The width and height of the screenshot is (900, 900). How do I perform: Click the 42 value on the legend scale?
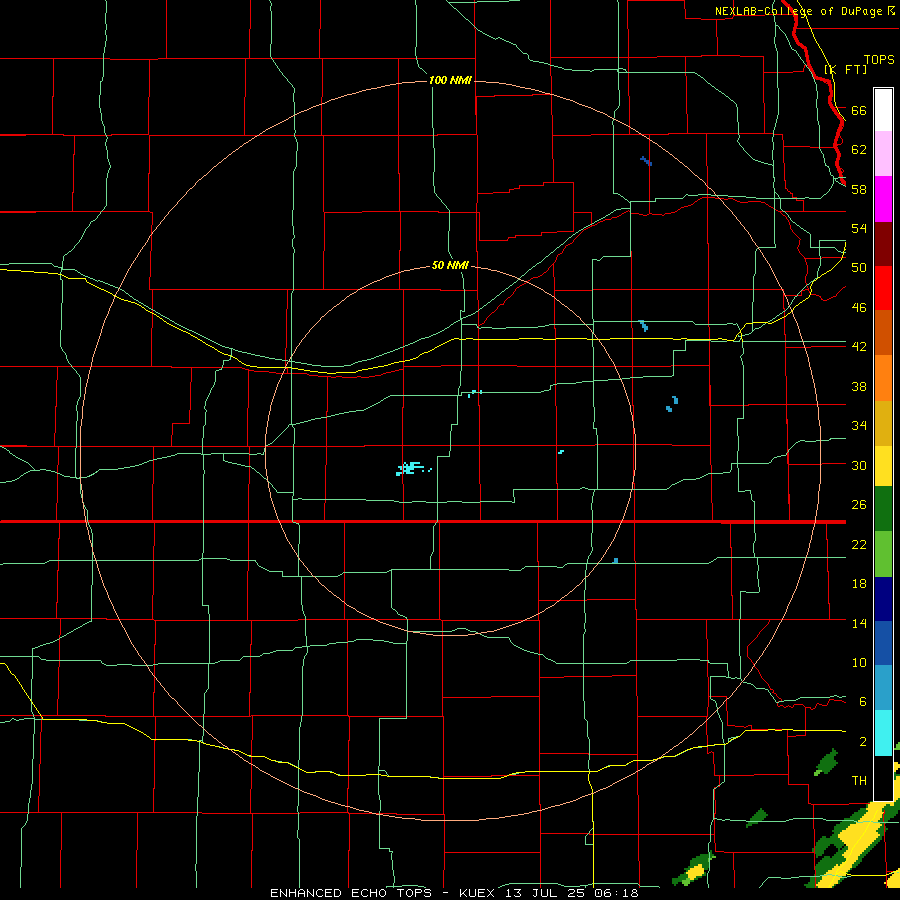coord(859,347)
